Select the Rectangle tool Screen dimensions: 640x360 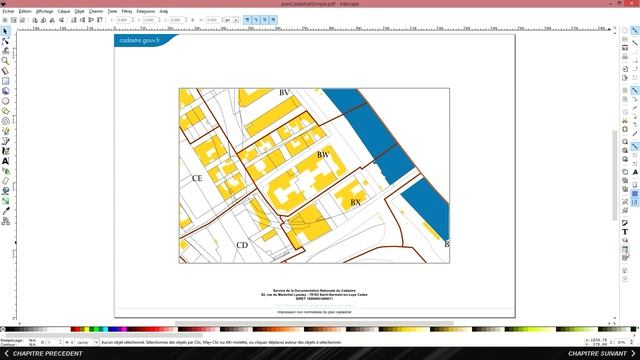click(5, 81)
